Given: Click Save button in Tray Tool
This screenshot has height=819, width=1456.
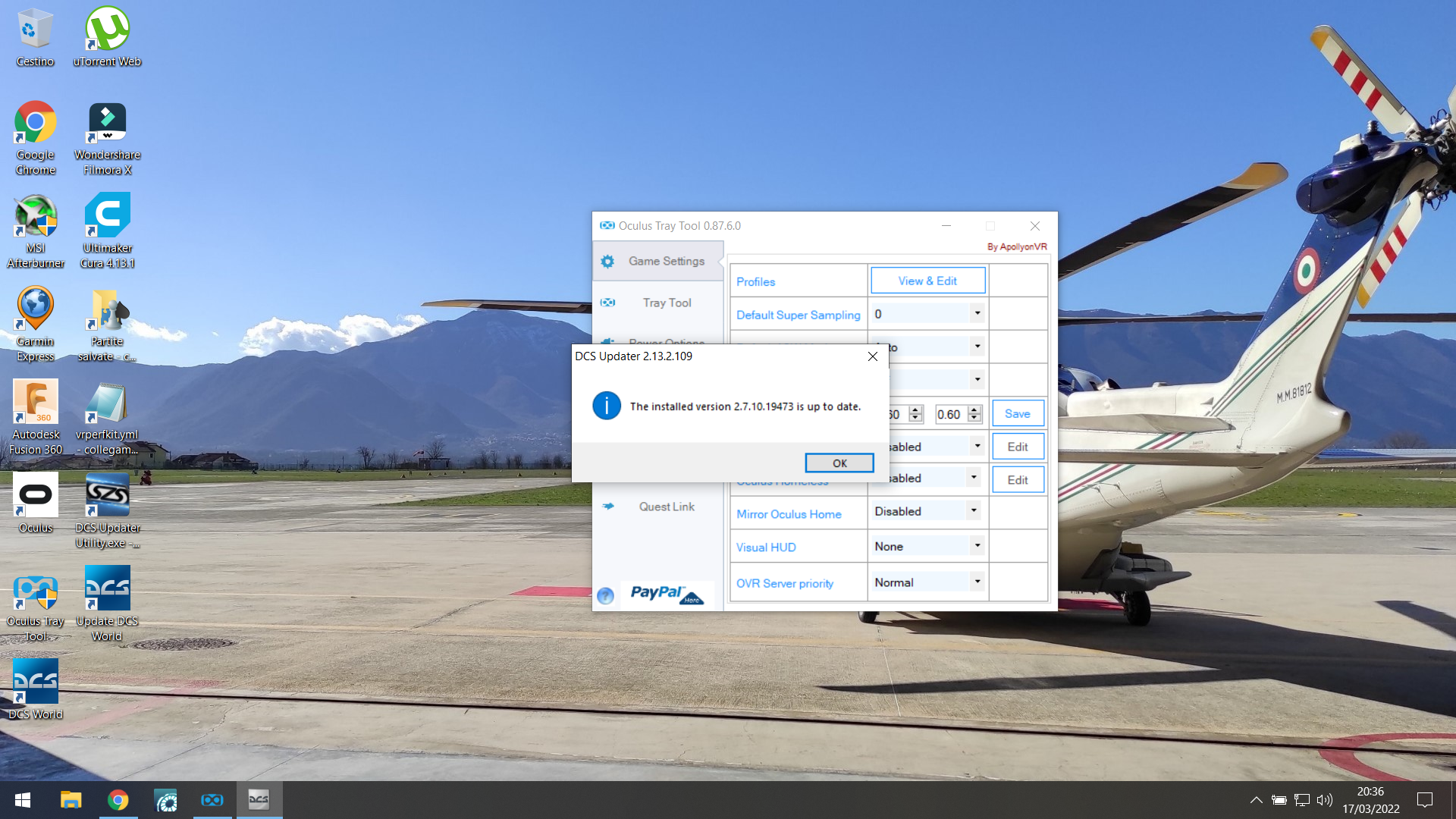Looking at the screenshot, I should [1018, 414].
